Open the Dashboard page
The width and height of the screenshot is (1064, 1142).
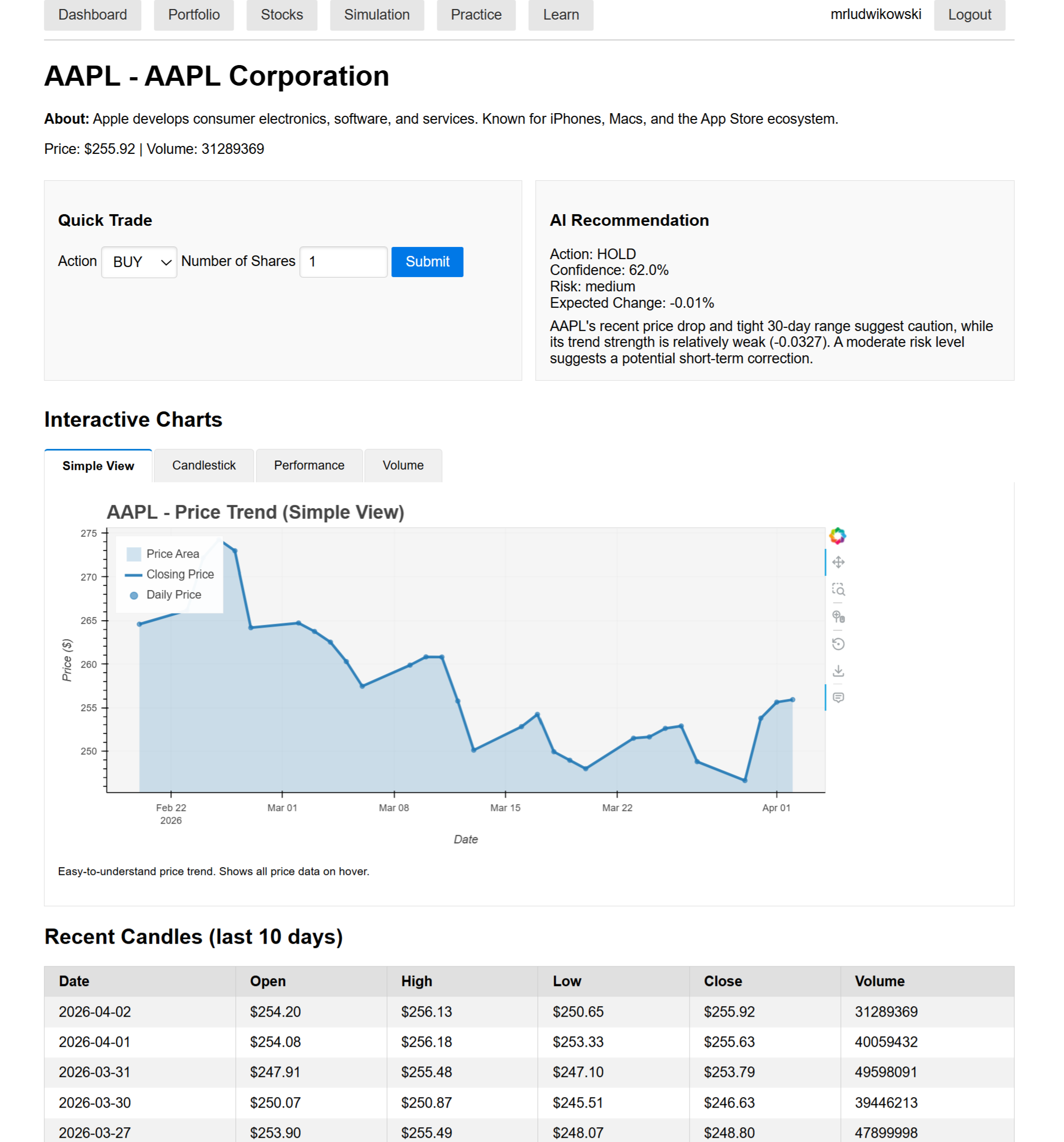pyautogui.click(x=93, y=15)
